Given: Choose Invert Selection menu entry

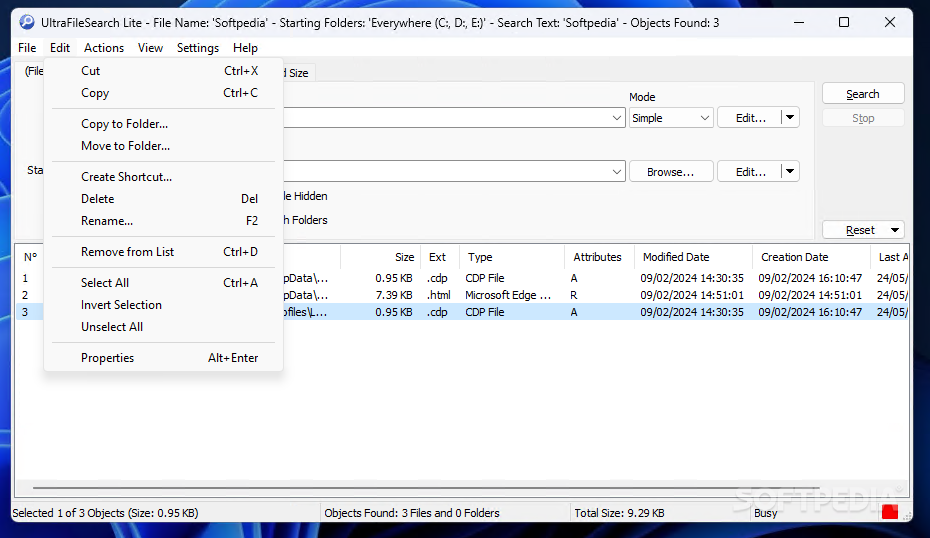Looking at the screenshot, I should click(163, 305).
